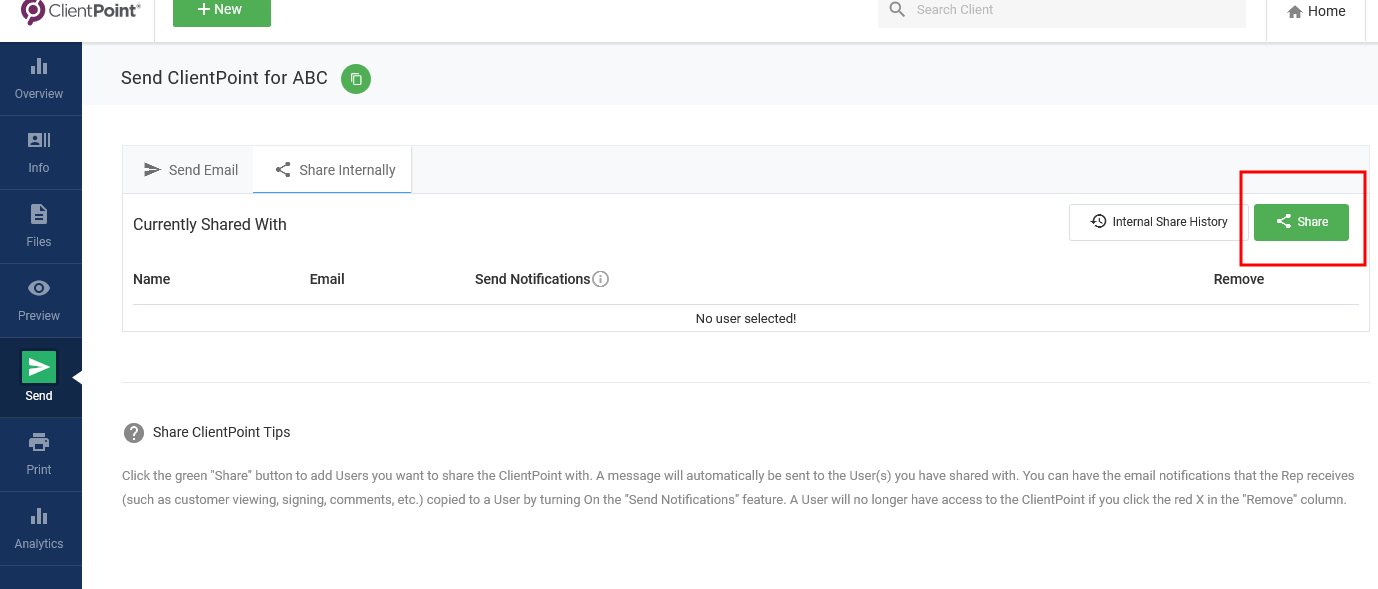Open the Home link
1378x589 pixels.
coord(1316,12)
